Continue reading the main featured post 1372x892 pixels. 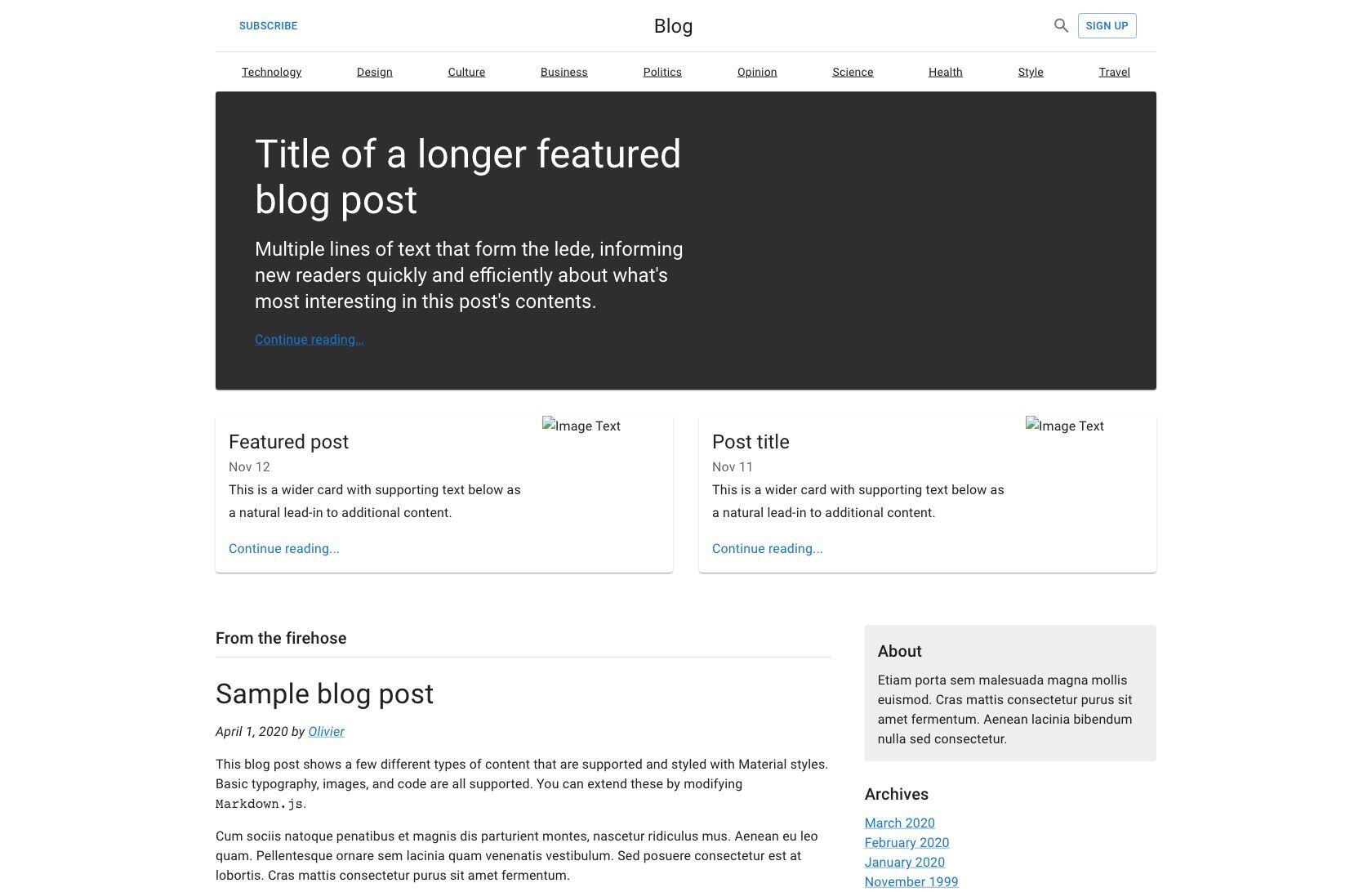pos(309,340)
